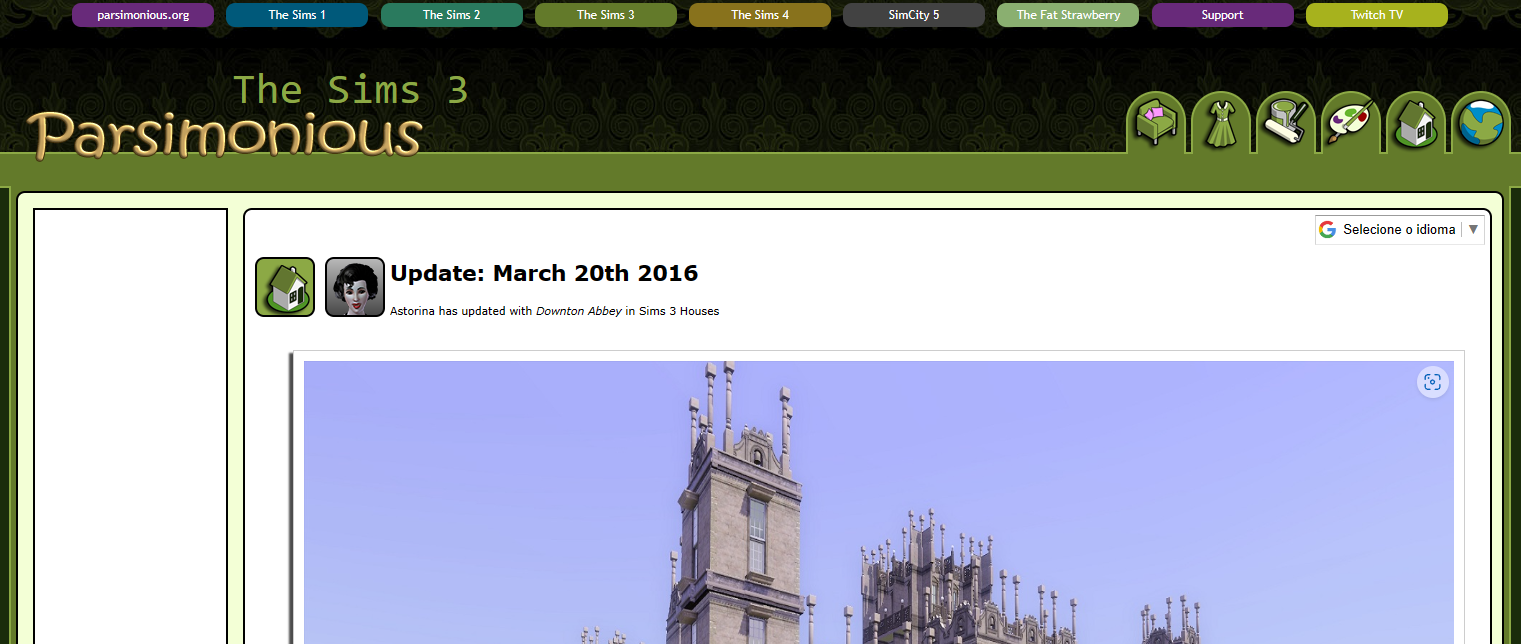Click Astorina's avatar portrait icon
Screen dimensions: 1521x644
coord(355,287)
